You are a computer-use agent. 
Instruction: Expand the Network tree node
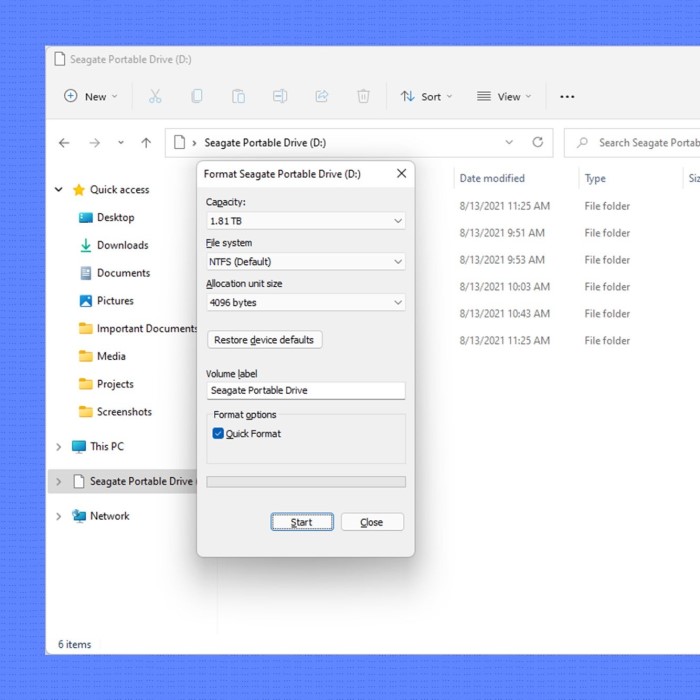click(58, 516)
